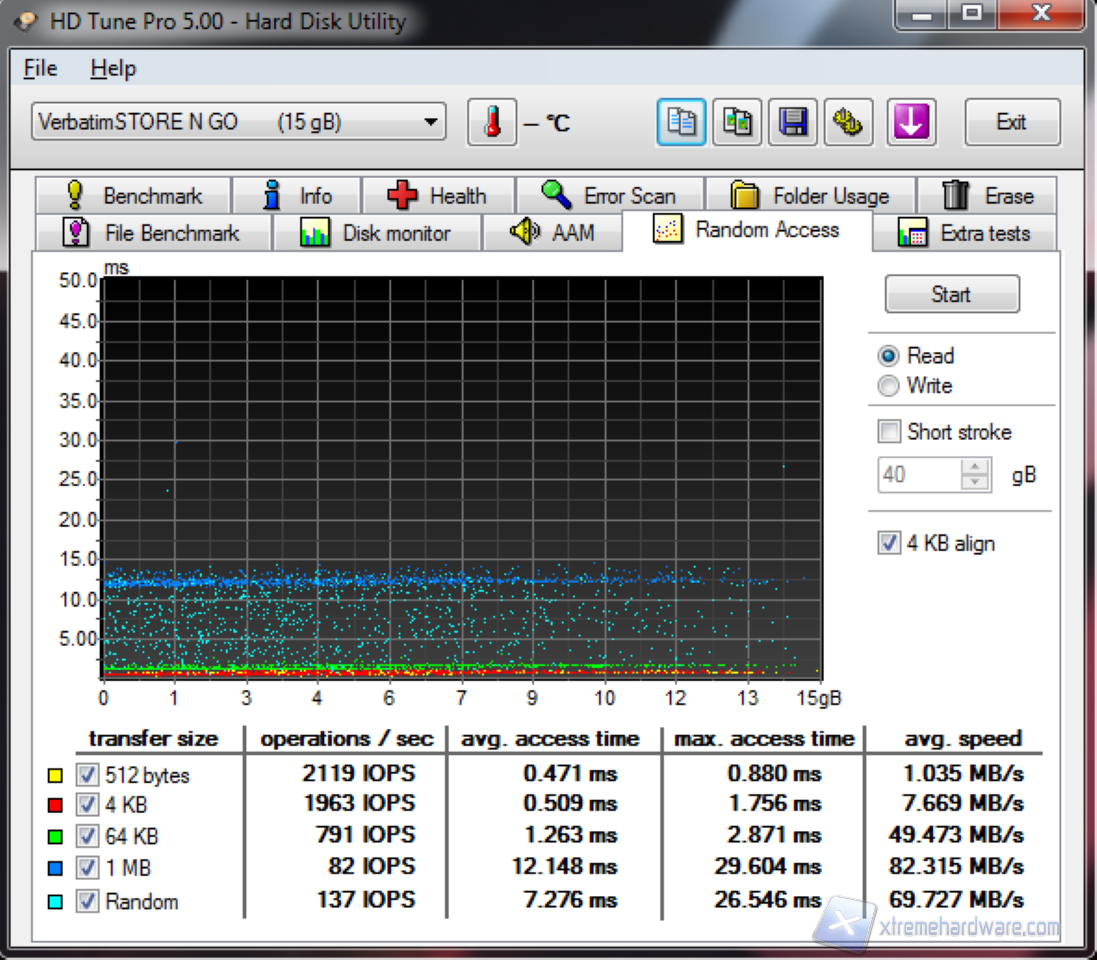Uncheck the 512 bytes transfer size
The image size is (1097, 960).
[88, 775]
